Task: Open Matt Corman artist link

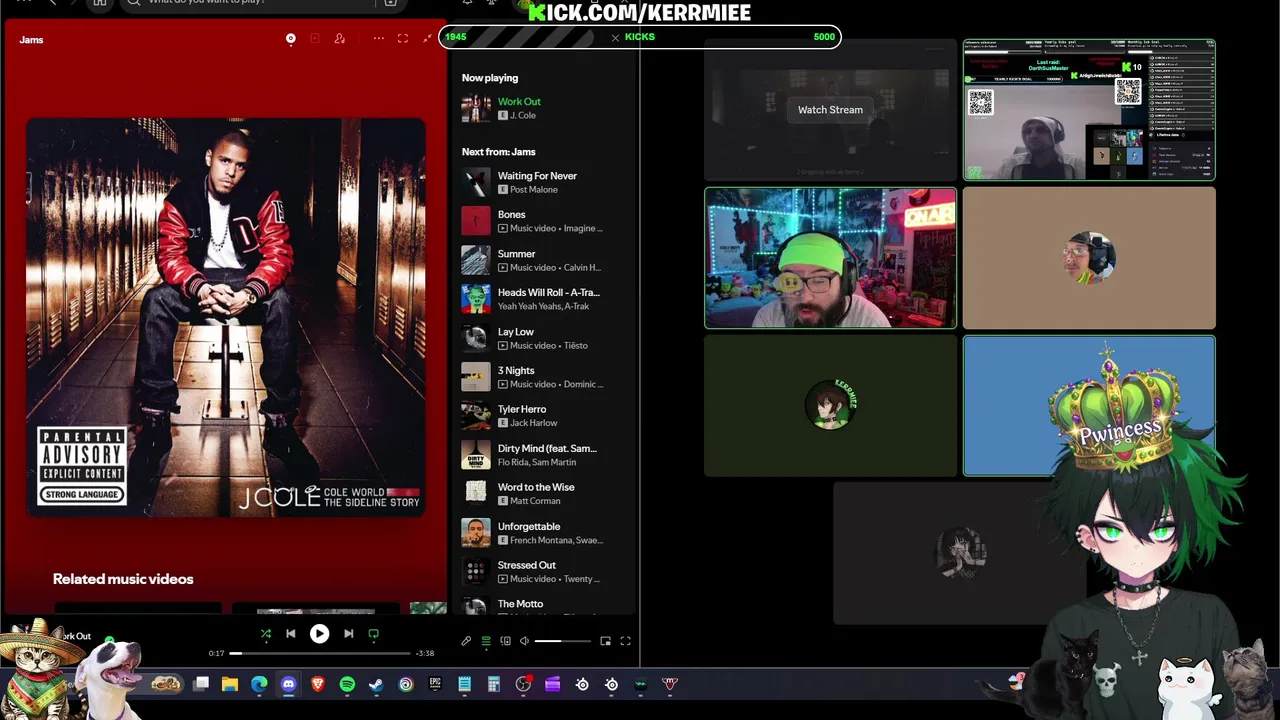Action: click(535, 501)
